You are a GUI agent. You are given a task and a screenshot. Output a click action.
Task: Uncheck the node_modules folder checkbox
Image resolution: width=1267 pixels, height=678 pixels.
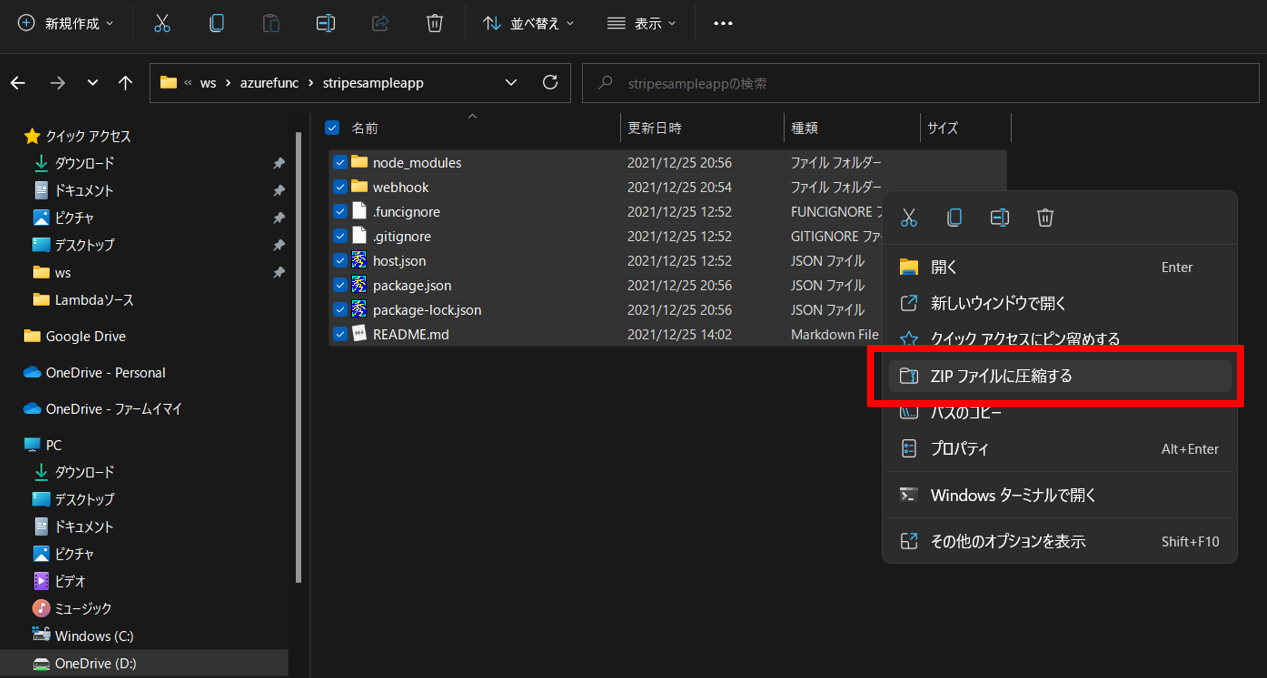(340, 162)
